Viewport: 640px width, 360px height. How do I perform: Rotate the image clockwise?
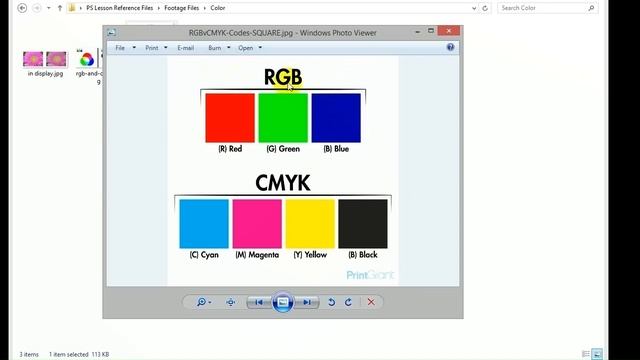[x=348, y=302]
